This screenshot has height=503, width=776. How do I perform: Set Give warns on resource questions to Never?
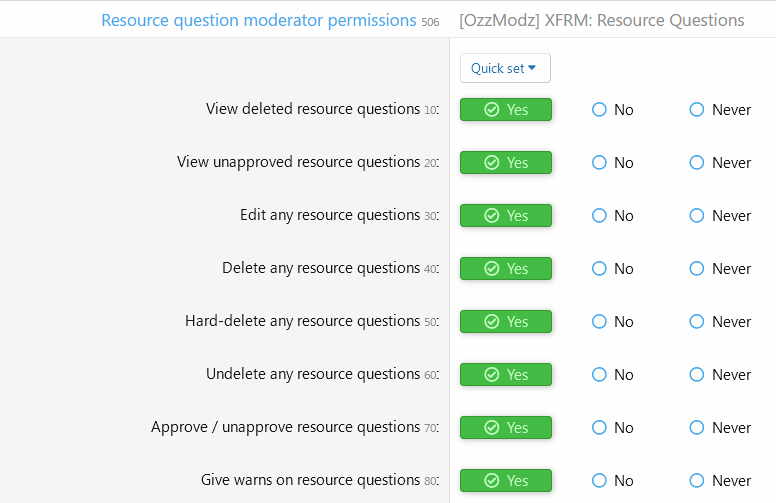coord(720,480)
